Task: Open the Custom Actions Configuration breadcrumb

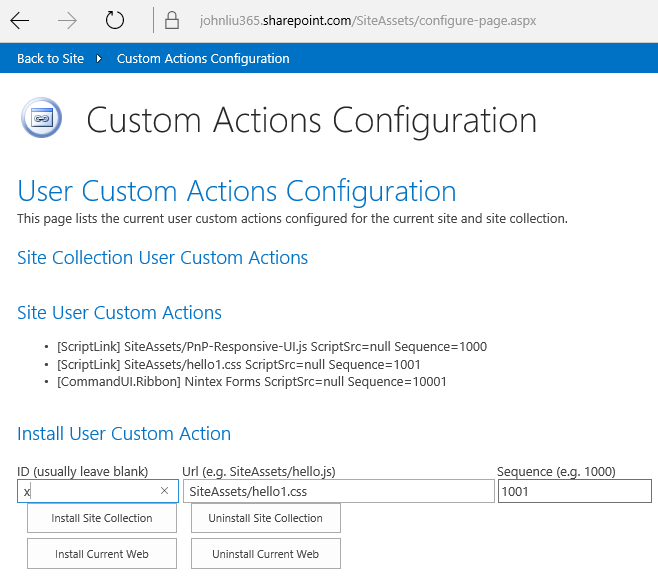Action: 203,58
